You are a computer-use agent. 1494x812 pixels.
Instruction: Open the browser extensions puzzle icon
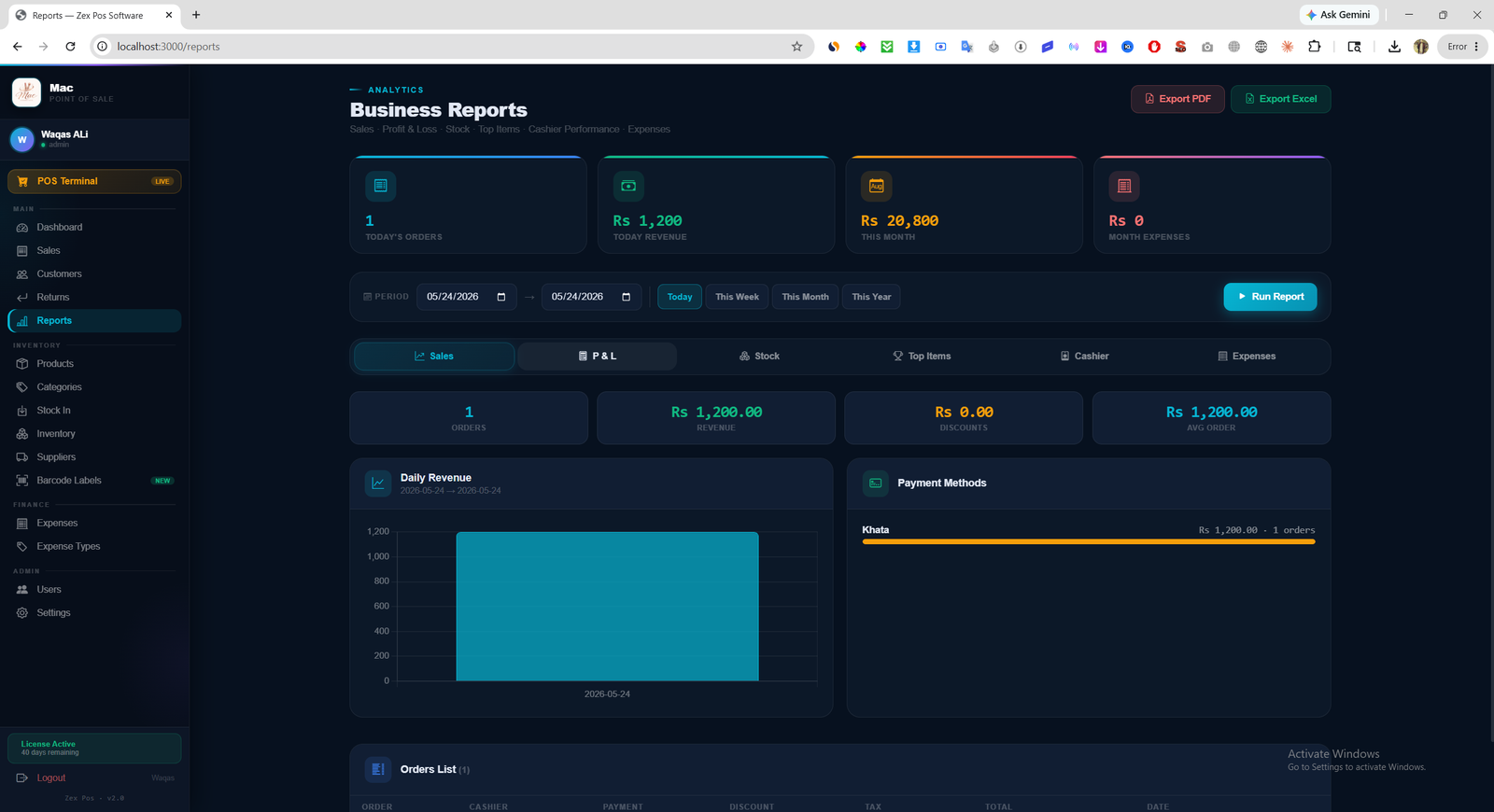click(x=1315, y=46)
